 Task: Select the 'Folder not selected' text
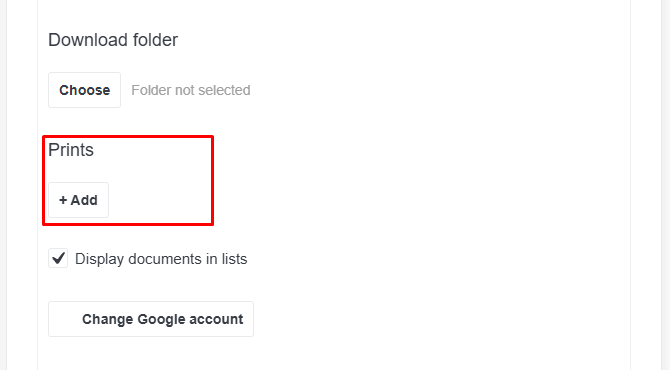[x=191, y=90]
